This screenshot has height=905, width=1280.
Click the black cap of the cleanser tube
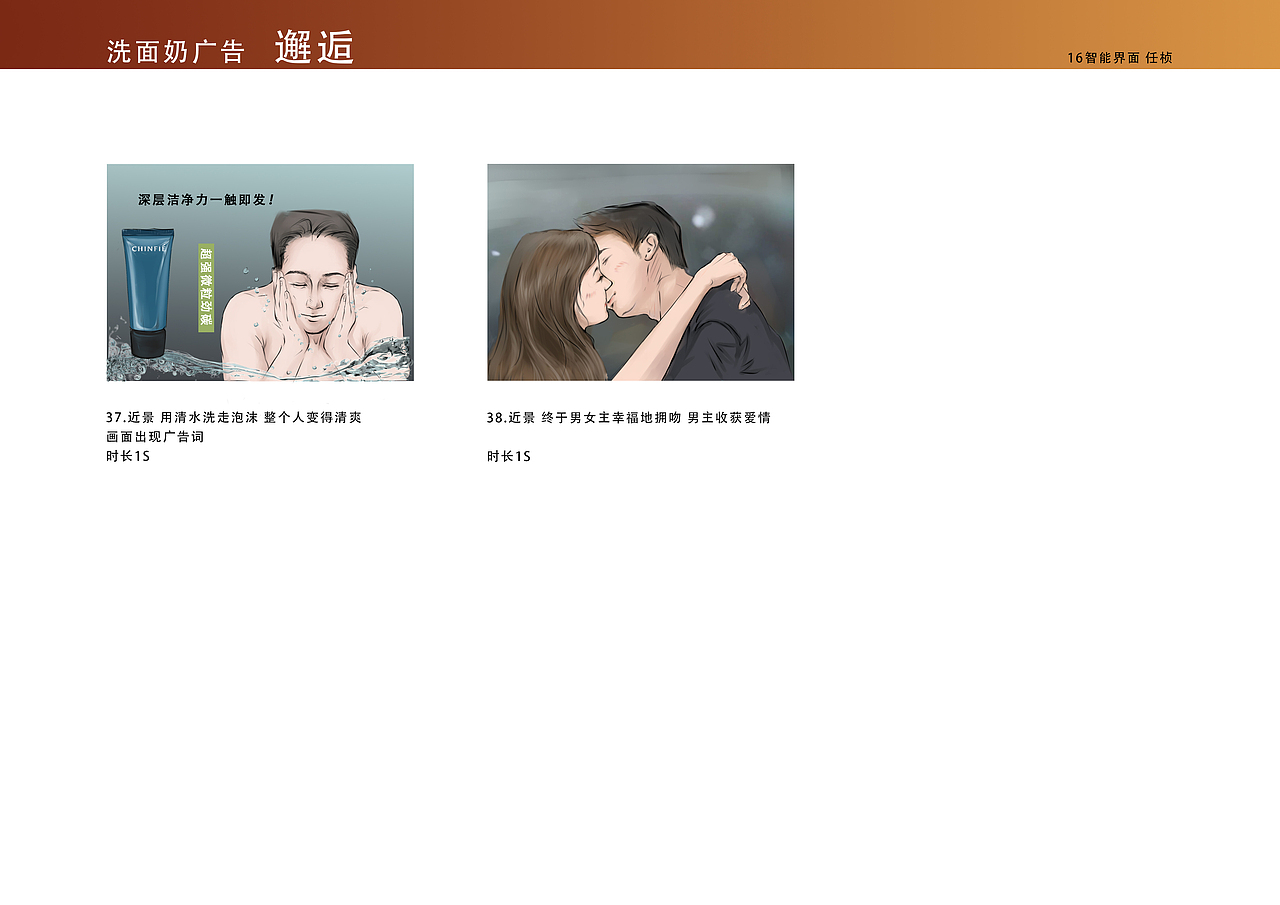[x=145, y=345]
